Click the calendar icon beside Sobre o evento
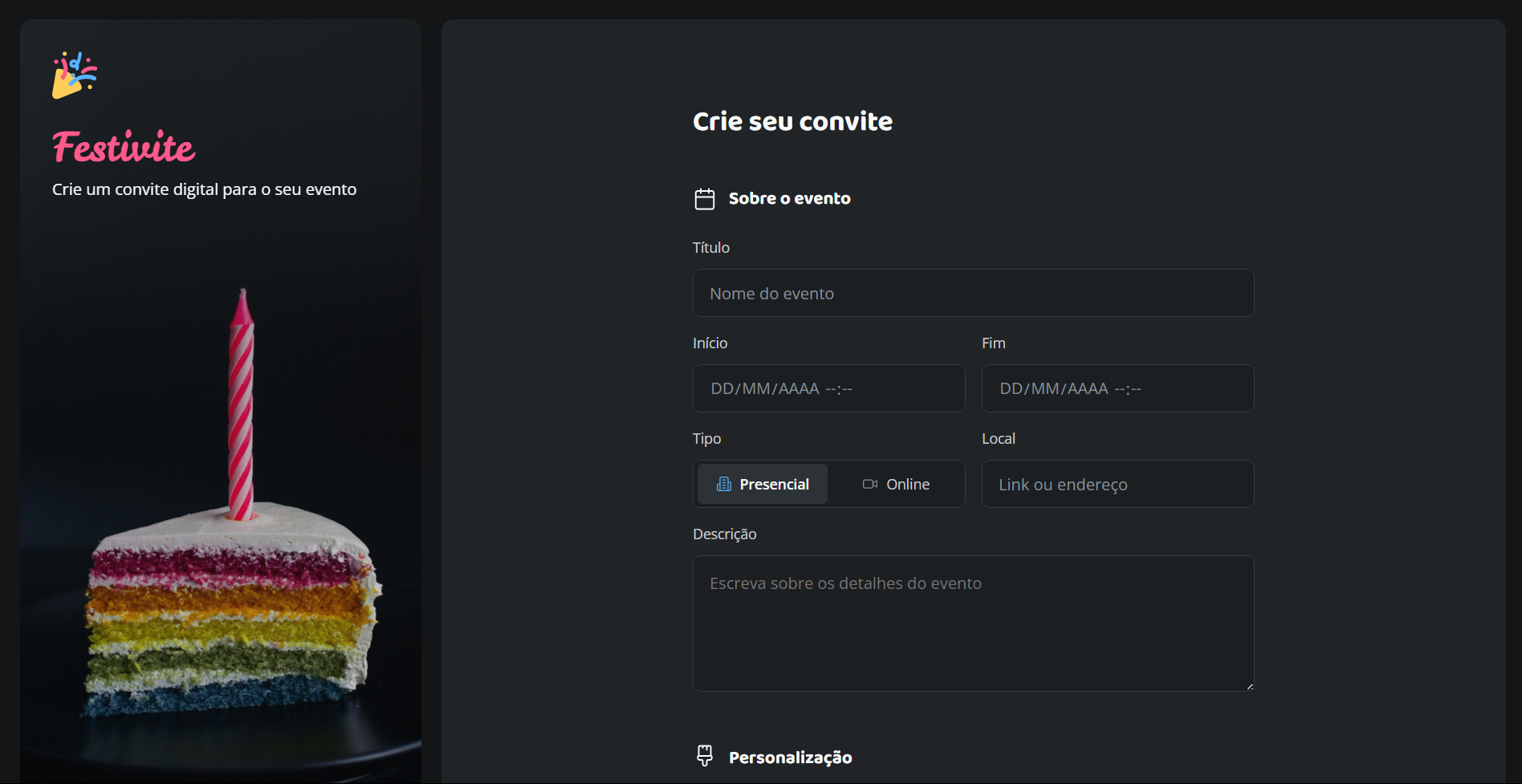Image resolution: width=1522 pixels, height=784 pixels. point(705,199)
